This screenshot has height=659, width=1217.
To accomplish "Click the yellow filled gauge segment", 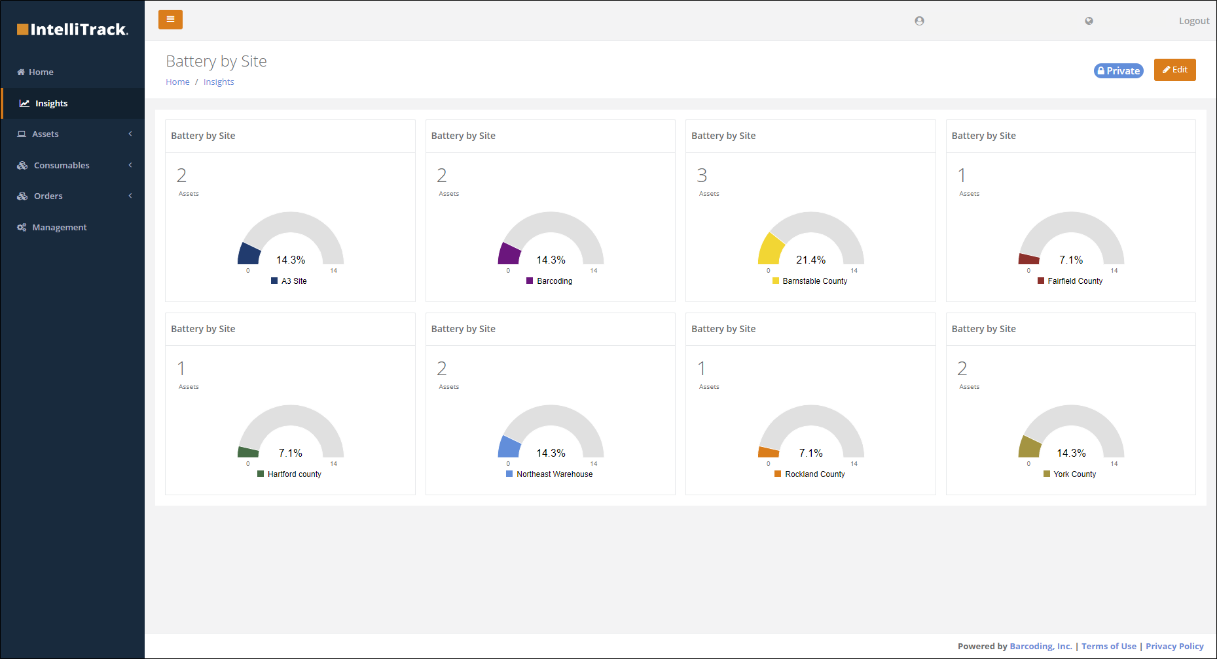I will pos(771,249).
